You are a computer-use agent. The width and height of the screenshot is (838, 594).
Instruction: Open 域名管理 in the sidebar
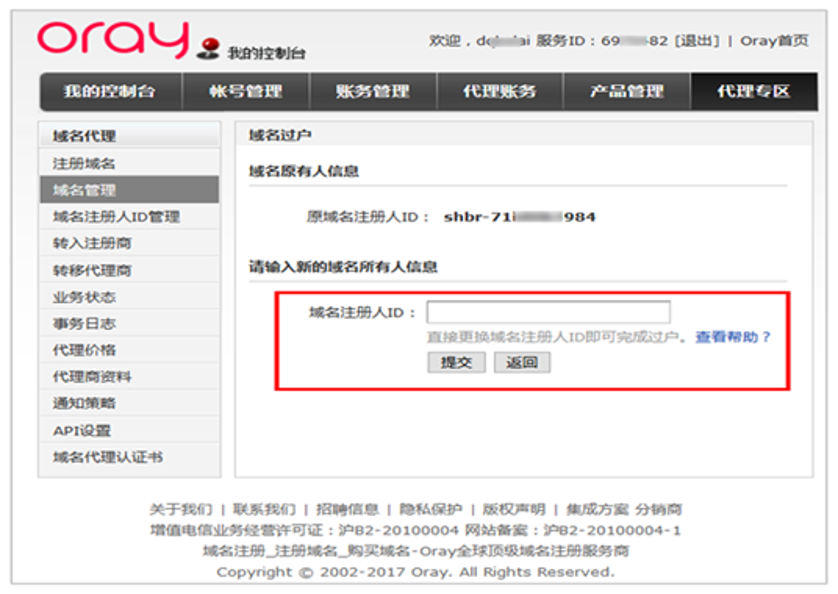(85, 190)
